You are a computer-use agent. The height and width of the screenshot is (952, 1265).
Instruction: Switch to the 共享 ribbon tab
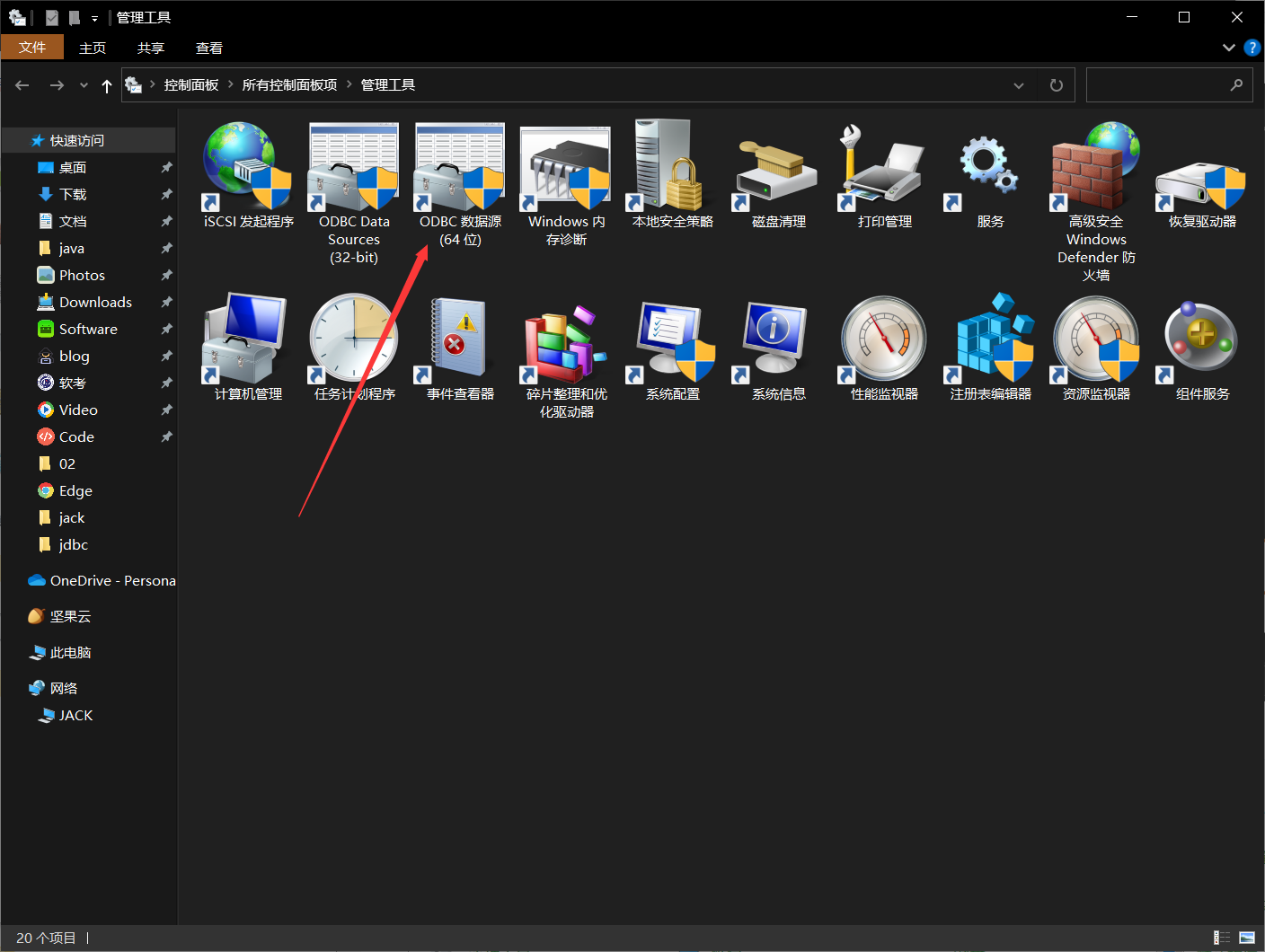[x=151, y=48]
